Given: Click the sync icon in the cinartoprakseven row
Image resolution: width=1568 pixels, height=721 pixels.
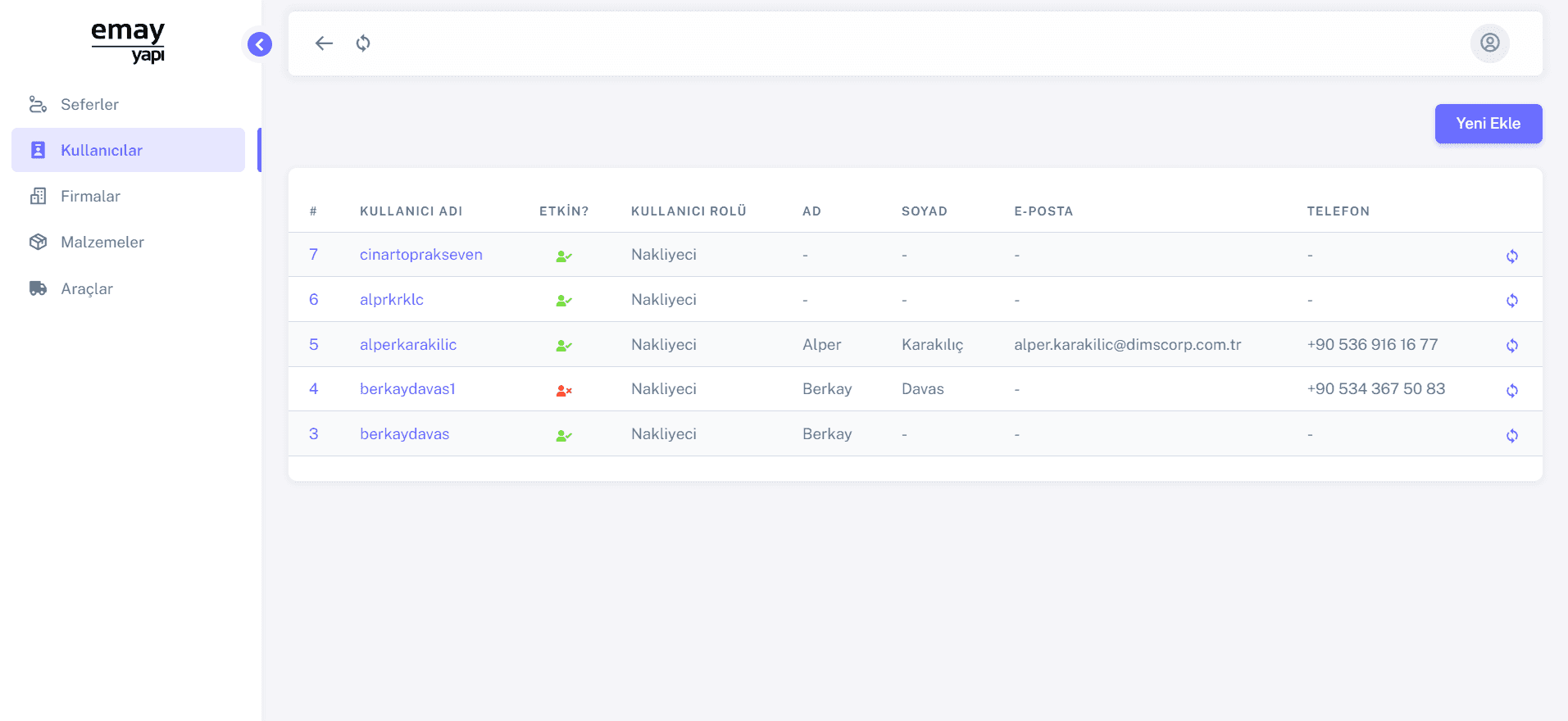Looking at the screenshot, I should click(x=1511, y=256).
